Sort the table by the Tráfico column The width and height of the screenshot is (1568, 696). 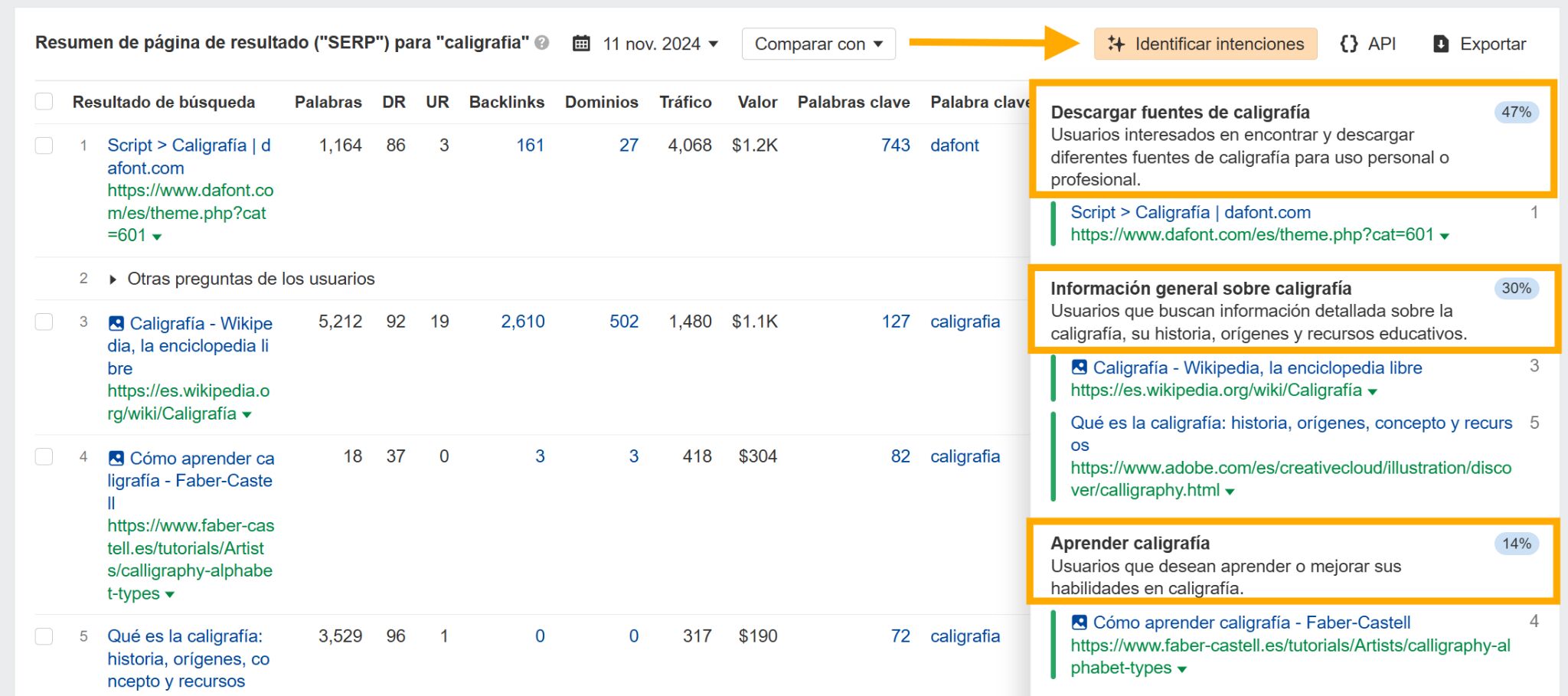coord(685,102)
